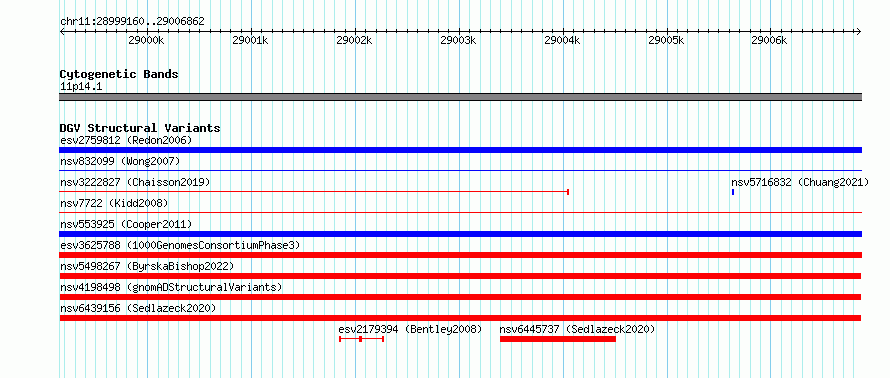Select the red esv3625788 variant bar
This screenshot has height=378, width=890.
pos(460,255)
